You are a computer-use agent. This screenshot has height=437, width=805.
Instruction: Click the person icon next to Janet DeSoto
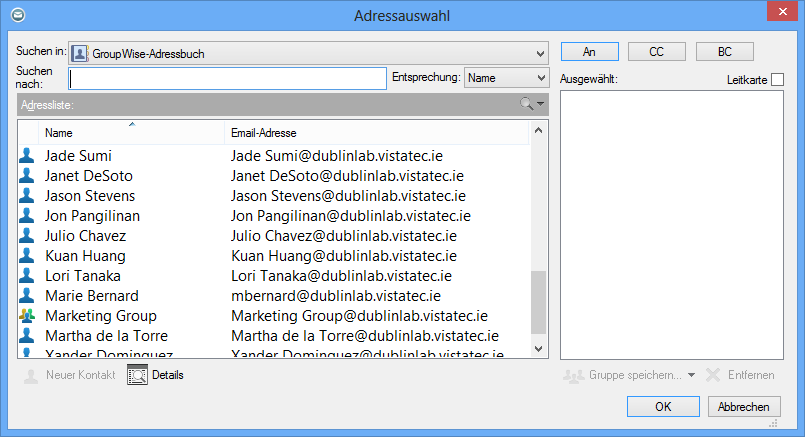click(27, 175)
